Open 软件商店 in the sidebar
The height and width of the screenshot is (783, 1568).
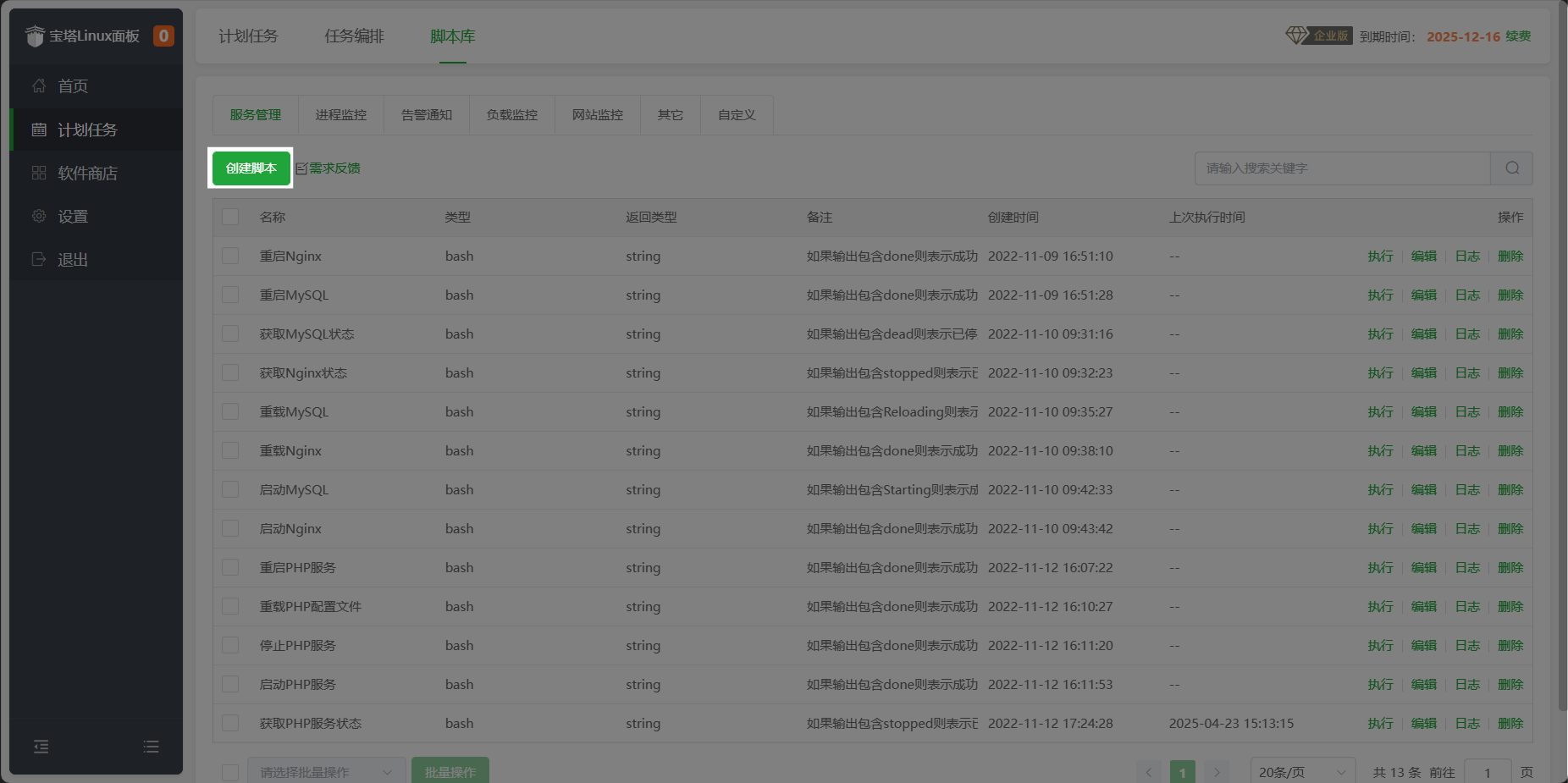tap(96, 173)
